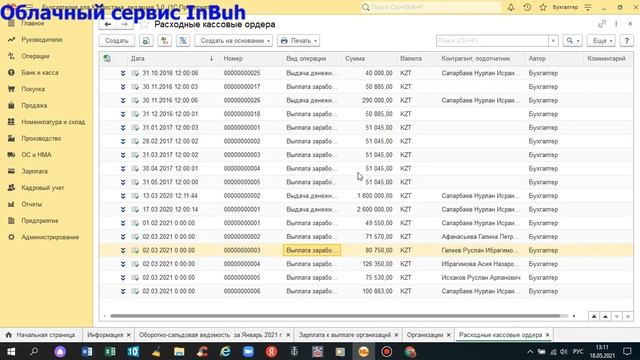This screenshot has height=360, width=640.
Task: Open the Еще dropdown menu
Action: tap(601, 41)
